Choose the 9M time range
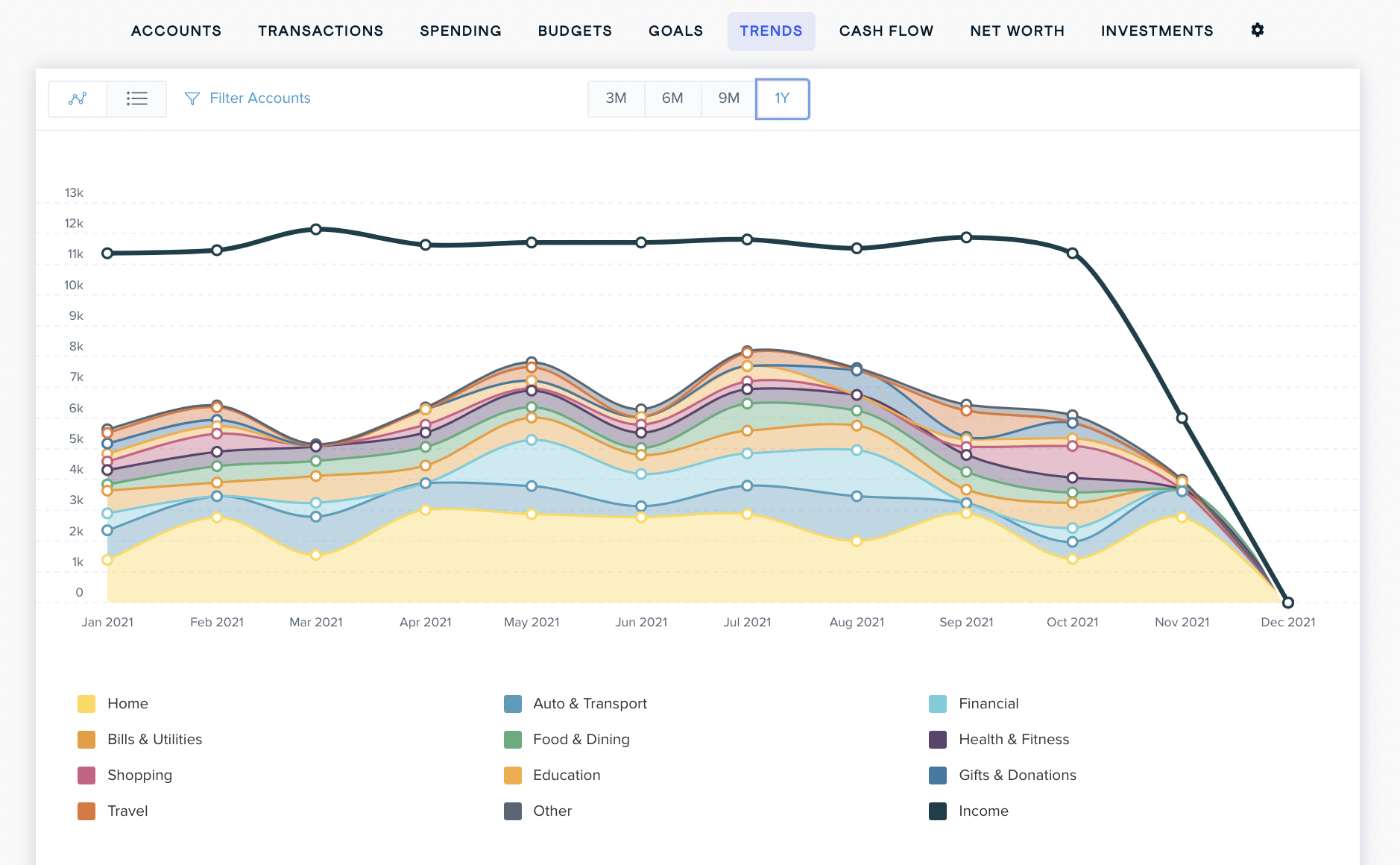Viewport: 1400px width, 865px height. pyautogui.click(x=728, y=98)
